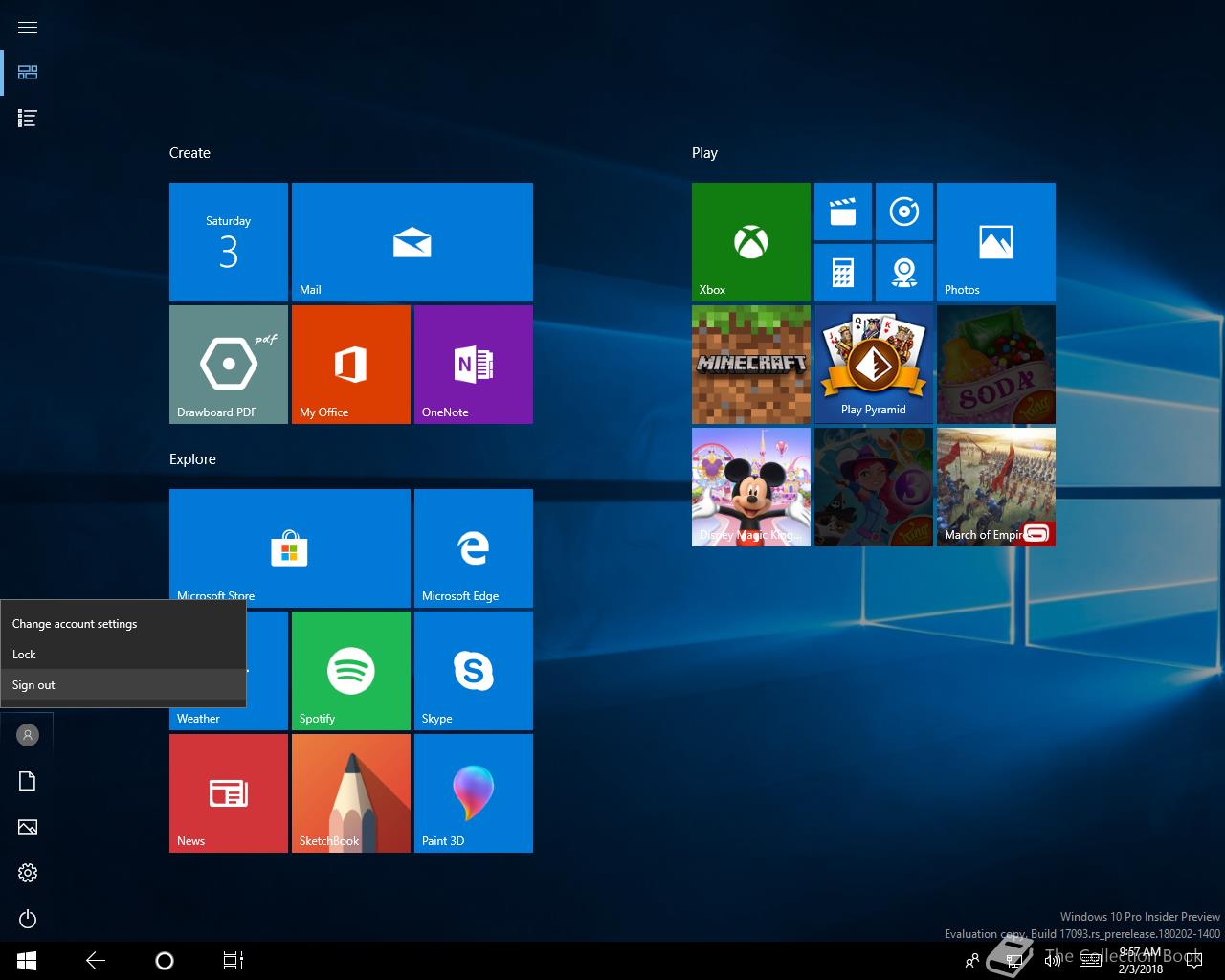Open March of Empires tile
The height and width of the screenshot is (980, 1225).
pos(995,487)
